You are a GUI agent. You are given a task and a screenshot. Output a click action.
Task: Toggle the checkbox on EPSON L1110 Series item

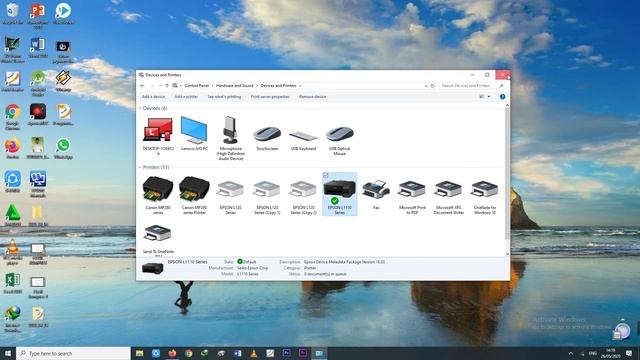point(326,176)
